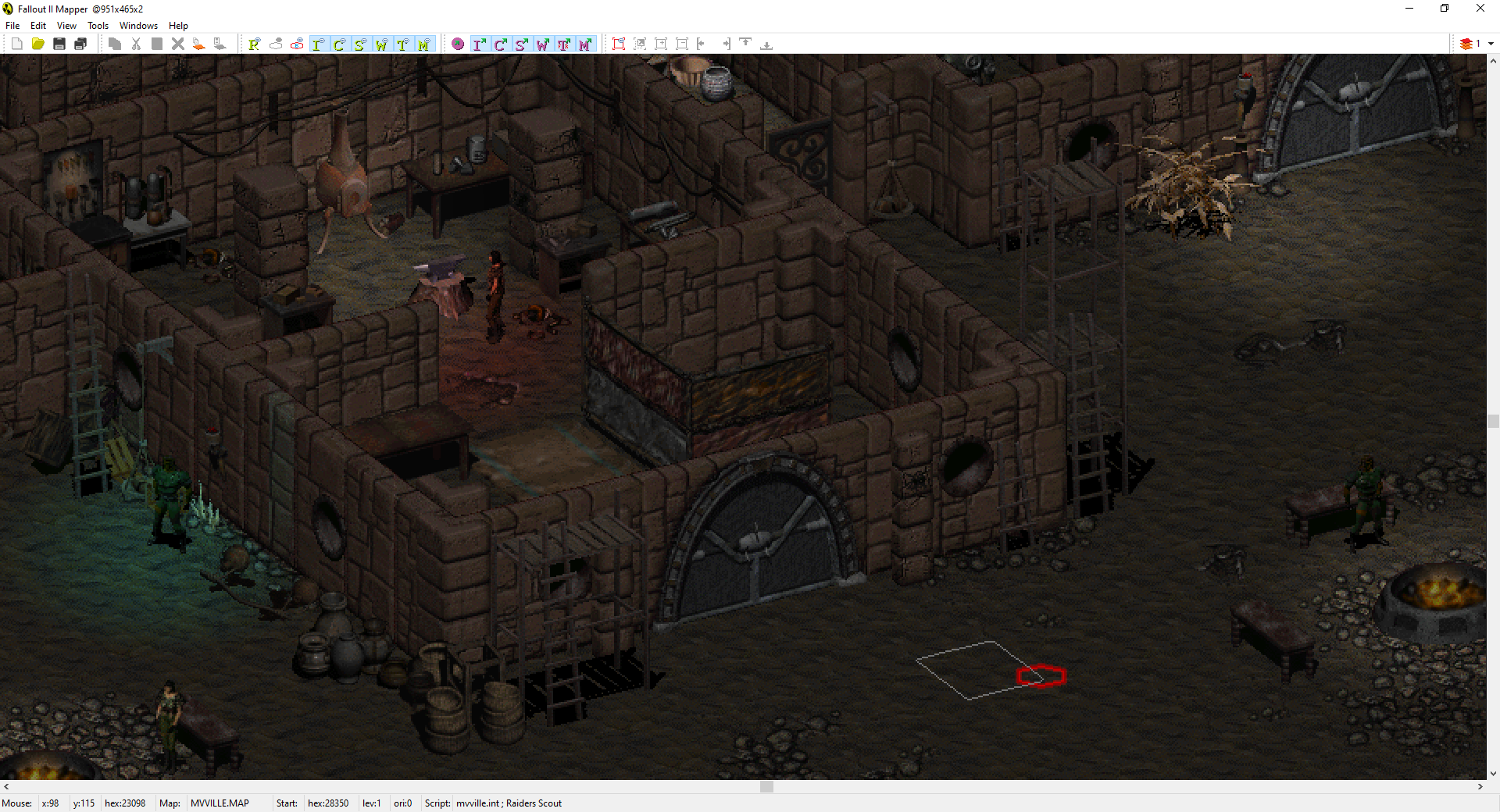The height and width of the screenshot is (812, 1500).
Task: Toggle the green C critters visibility button
Action: point(339,45)
